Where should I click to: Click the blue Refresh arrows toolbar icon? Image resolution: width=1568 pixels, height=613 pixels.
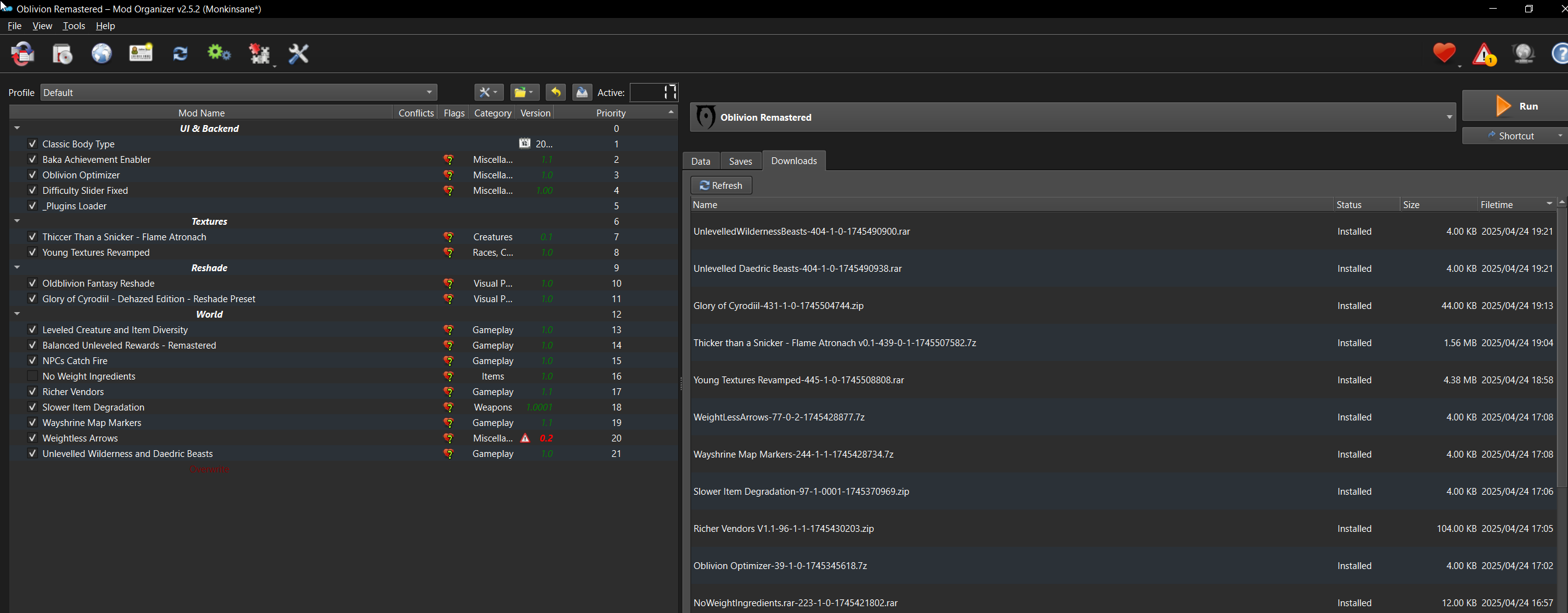180,54
